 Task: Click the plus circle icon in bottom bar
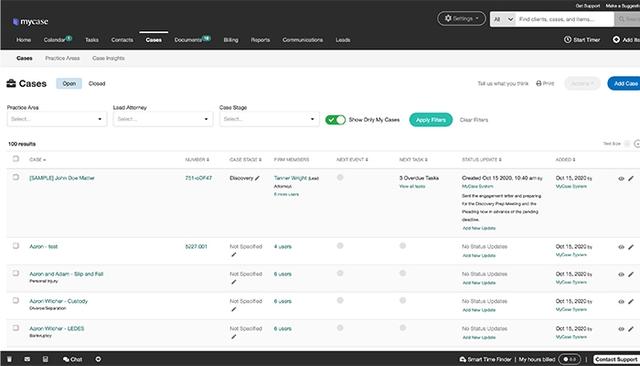click(98, 359)
